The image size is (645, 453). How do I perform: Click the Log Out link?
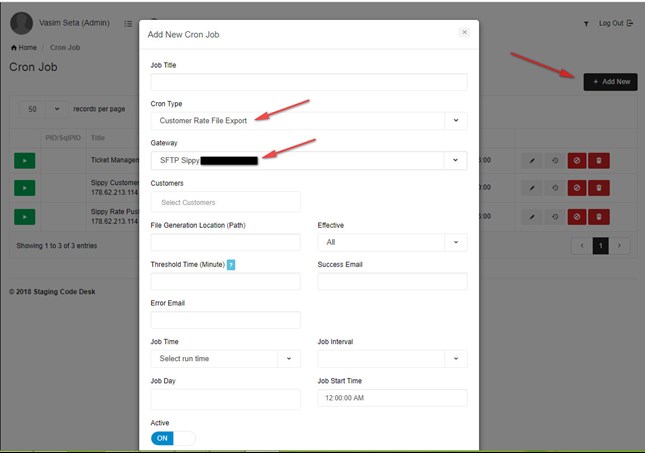click(614, 23)
